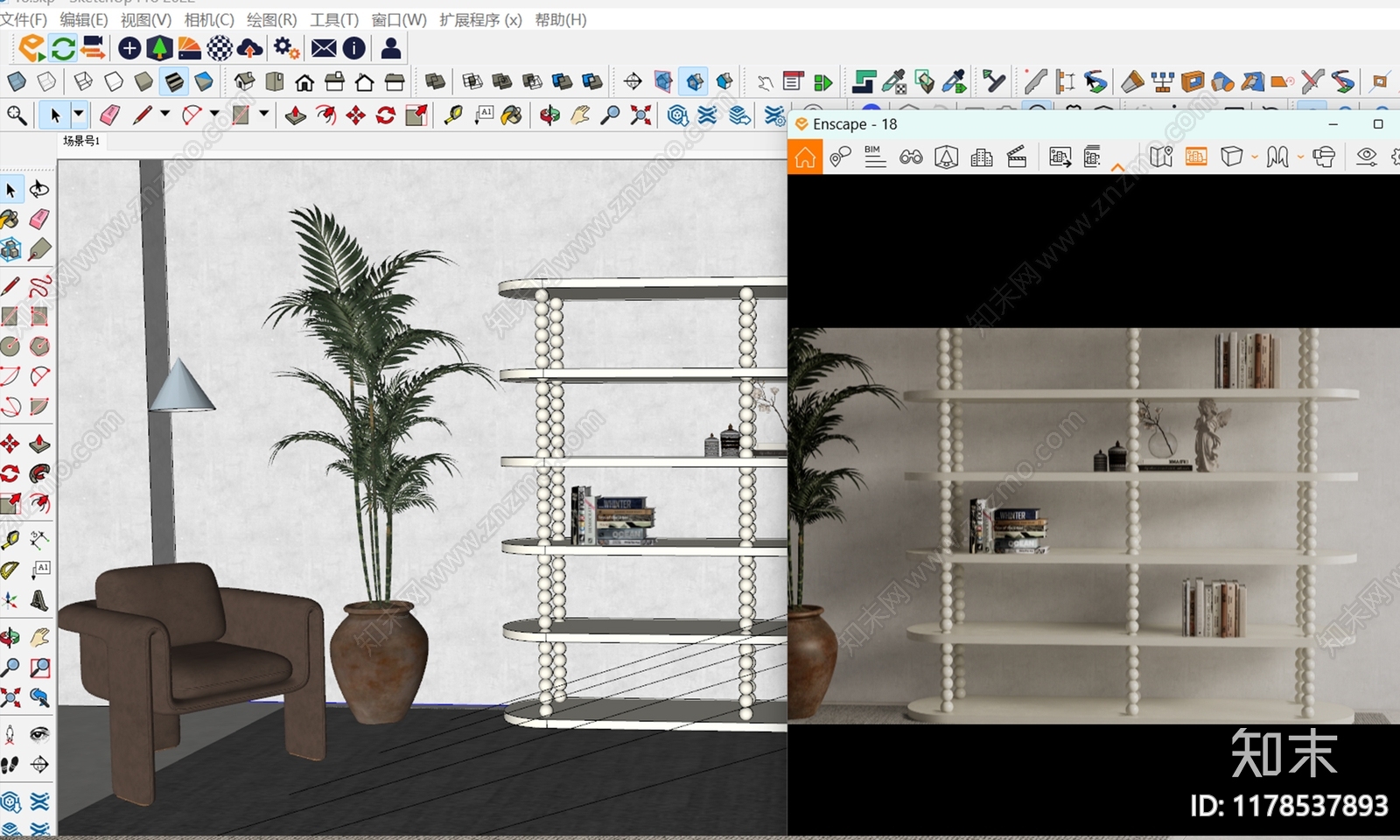The width and height of the screenshot is (1400, 840).
Task: Expand the Enscape toolbar collapse chevron
Action: [x=1118, y=166]
